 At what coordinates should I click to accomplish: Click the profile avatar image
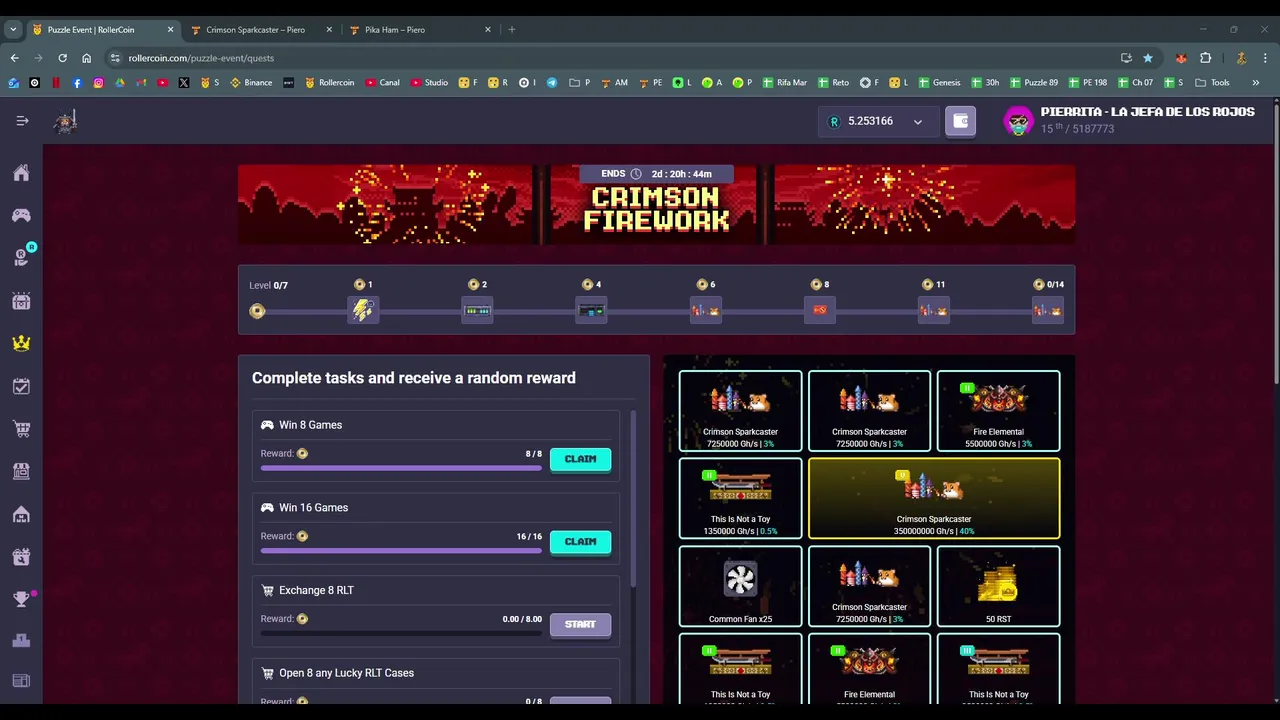[1018, 121]
